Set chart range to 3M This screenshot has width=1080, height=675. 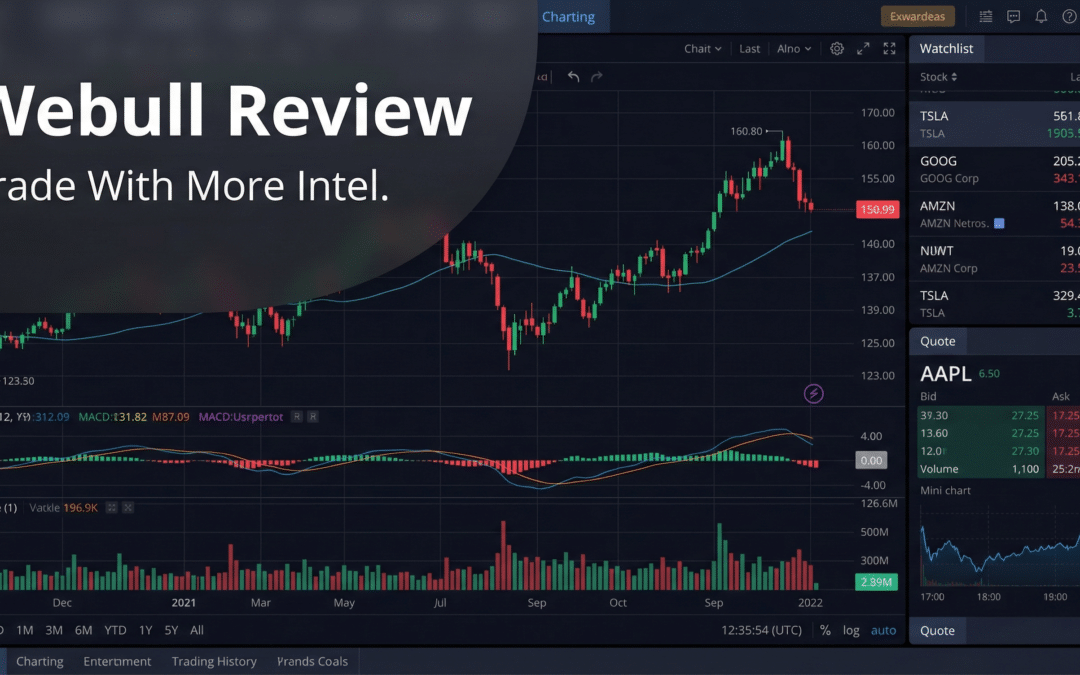54,630
